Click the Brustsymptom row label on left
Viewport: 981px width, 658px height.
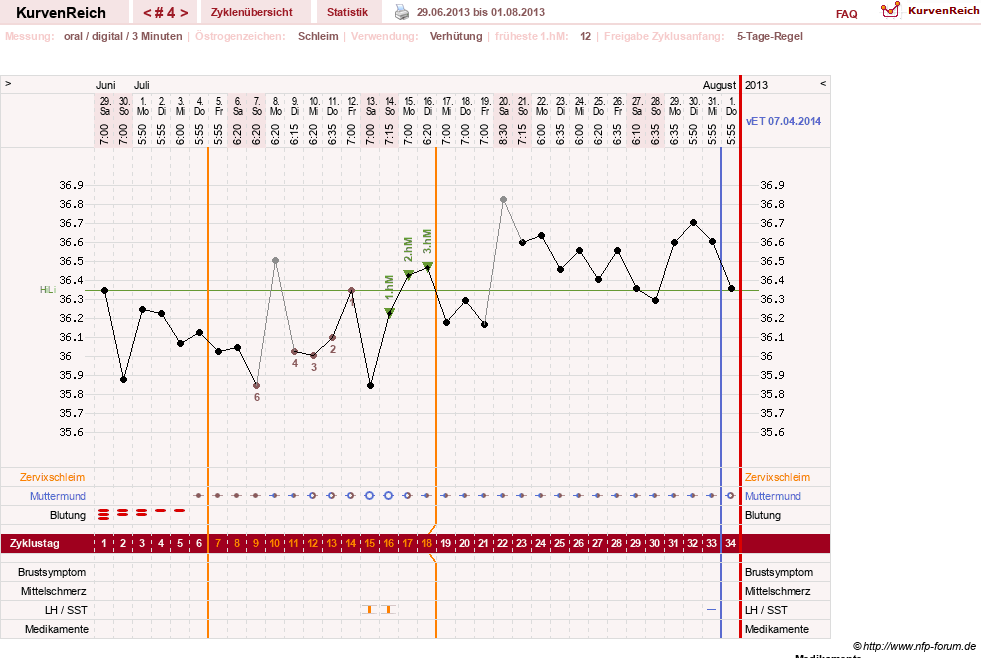pyautogui.click(x=52, y=572)
